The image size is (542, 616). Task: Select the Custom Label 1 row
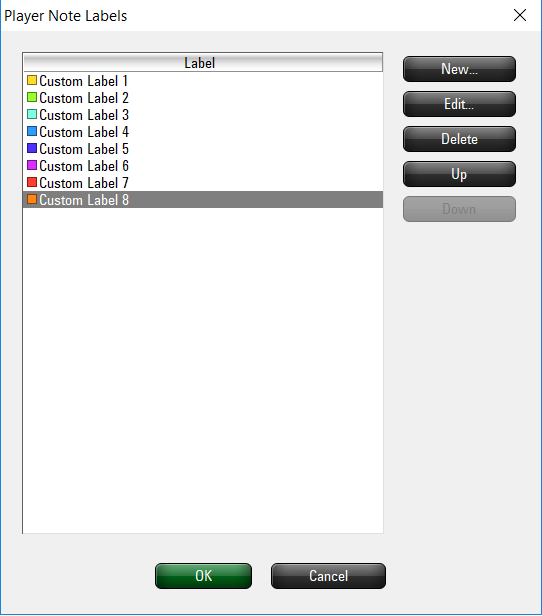coord(203,81)
